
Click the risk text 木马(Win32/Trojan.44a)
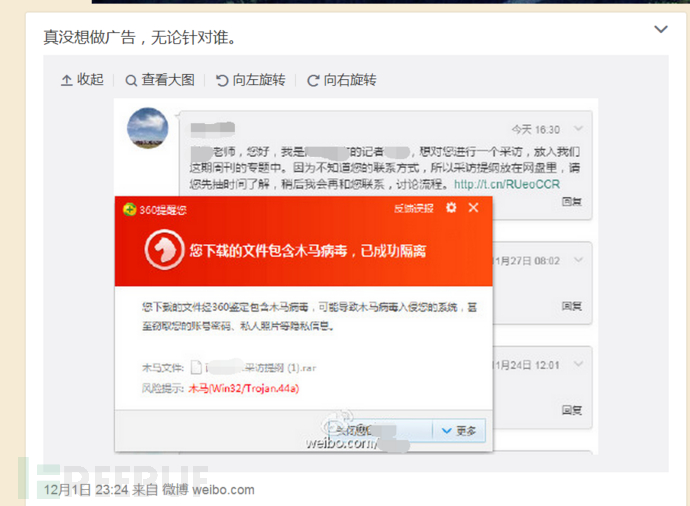[244, 389]
